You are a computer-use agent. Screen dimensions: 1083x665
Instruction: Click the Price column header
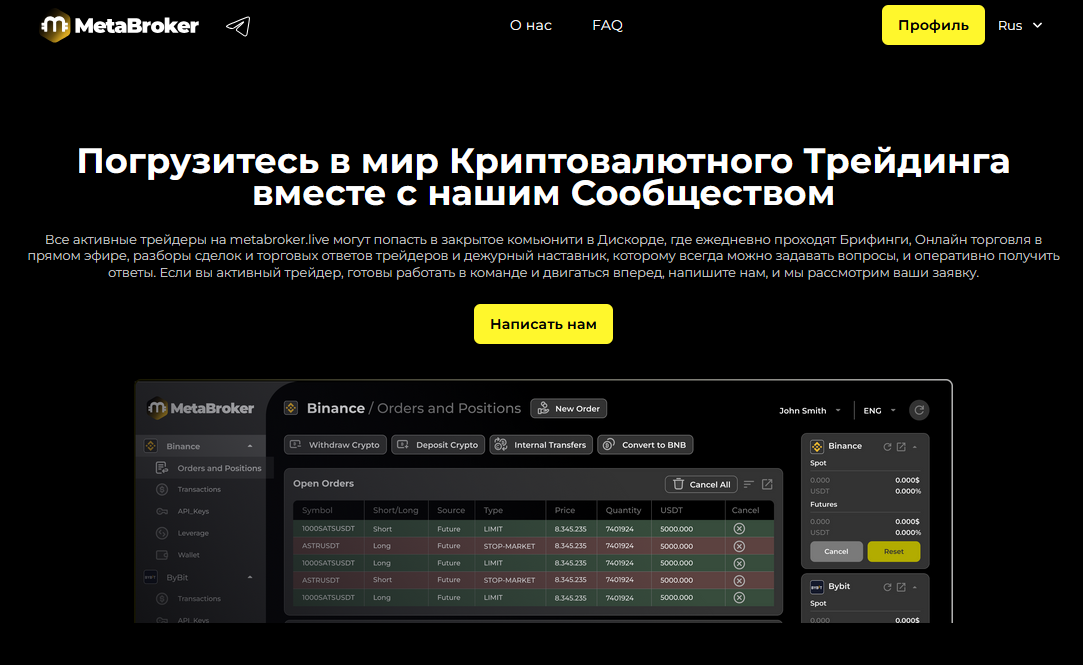[564, 510]
